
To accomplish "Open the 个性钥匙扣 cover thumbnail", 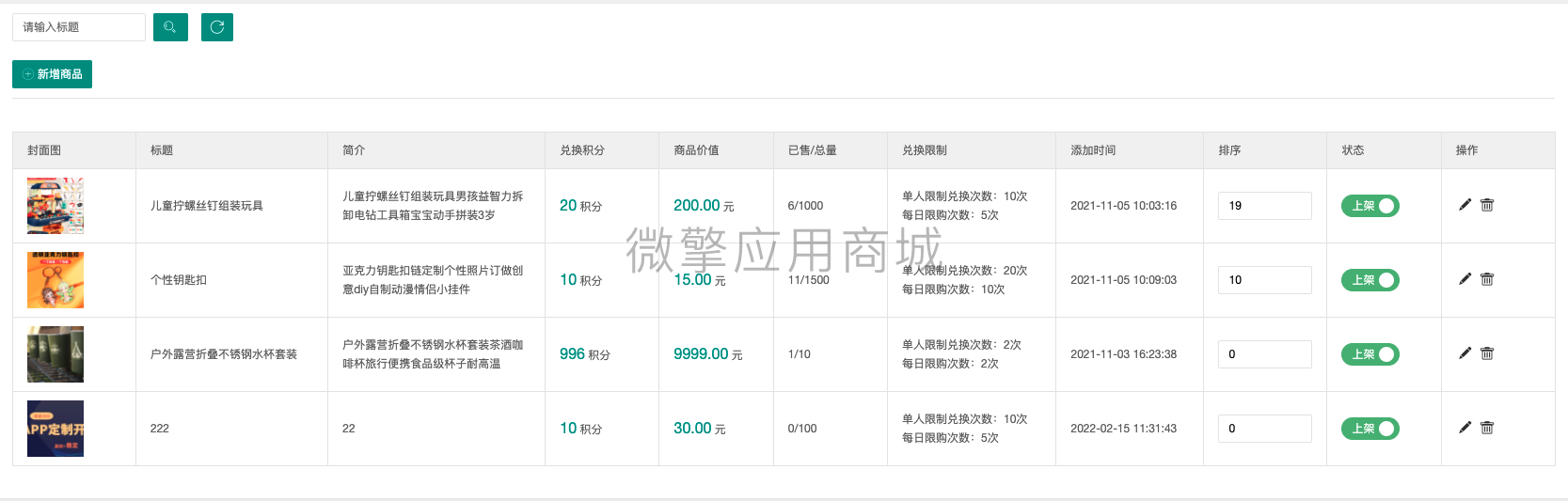I will (55, 280).
